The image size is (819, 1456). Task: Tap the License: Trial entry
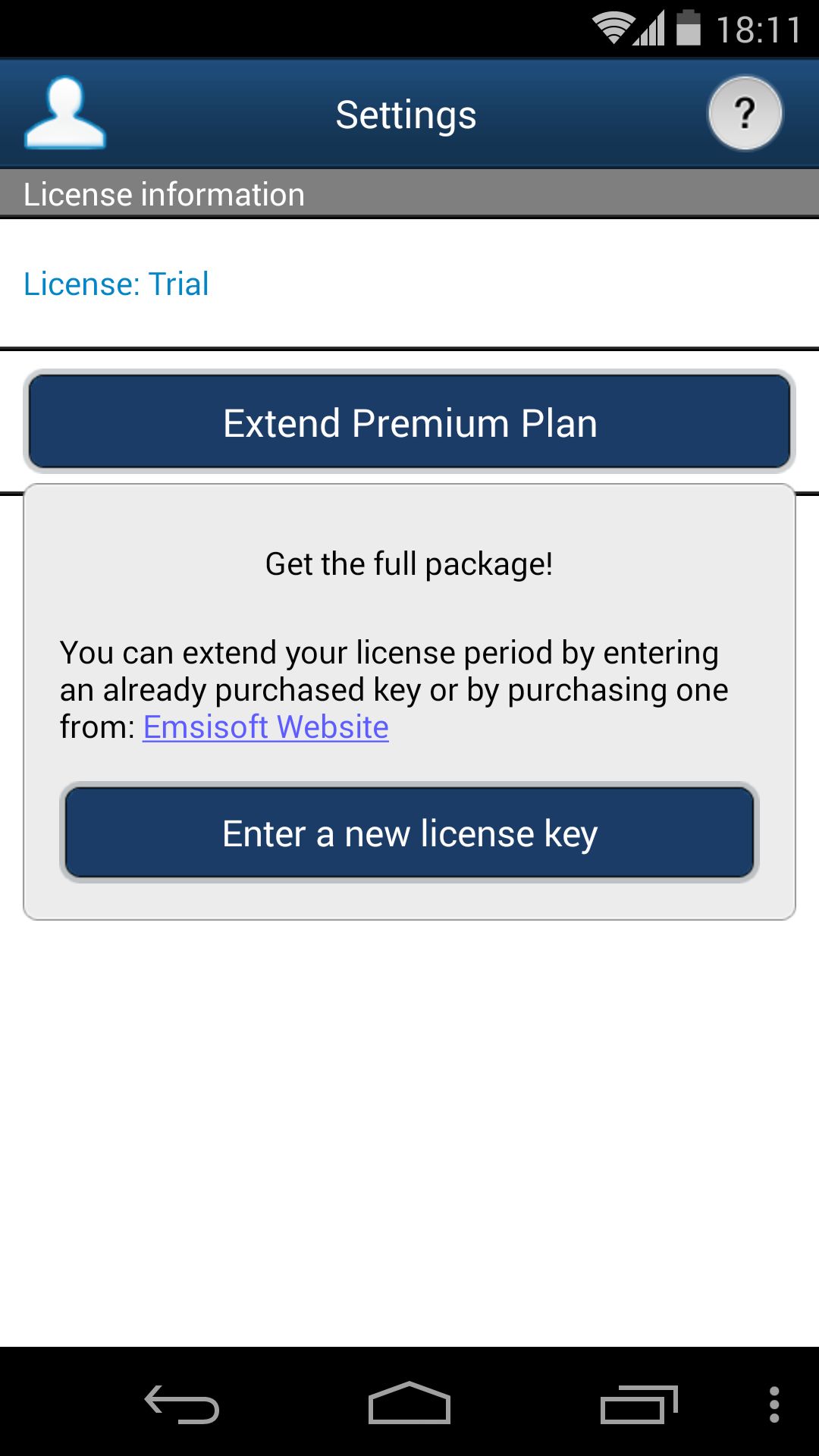point(116,284)
